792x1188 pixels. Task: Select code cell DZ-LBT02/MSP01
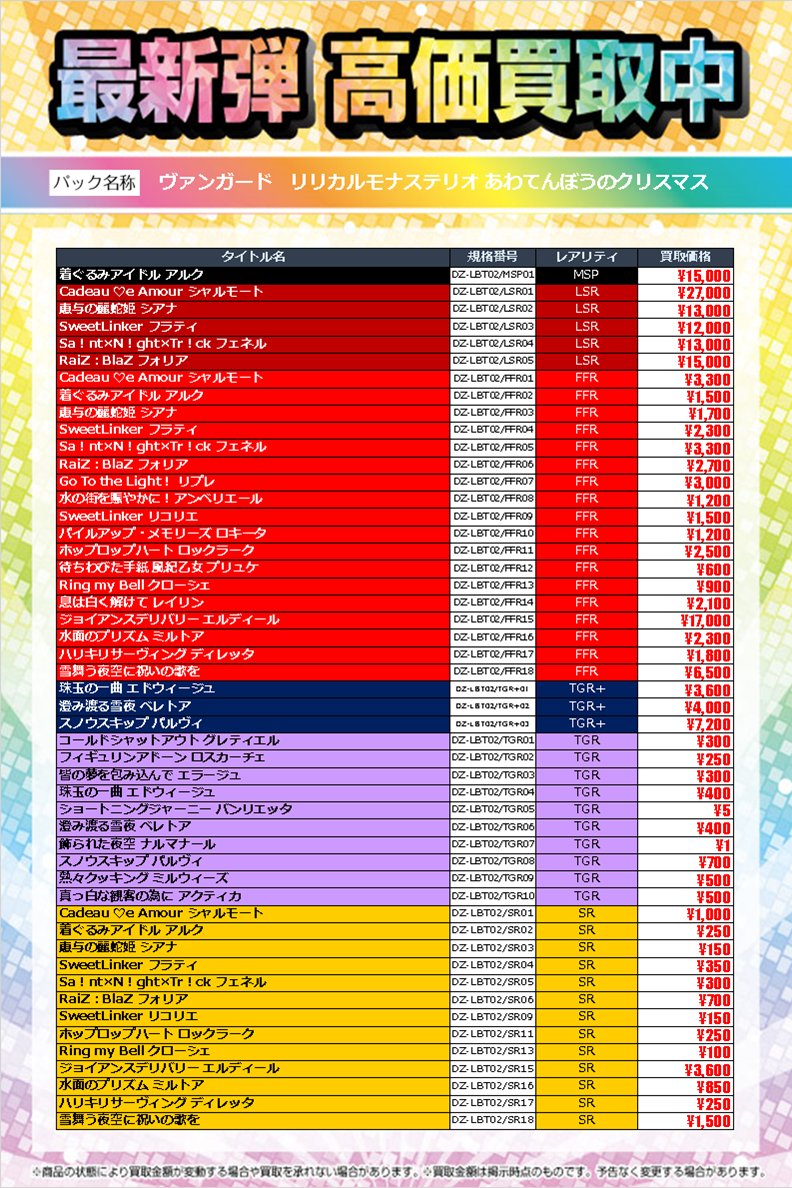tap(493, 274)
